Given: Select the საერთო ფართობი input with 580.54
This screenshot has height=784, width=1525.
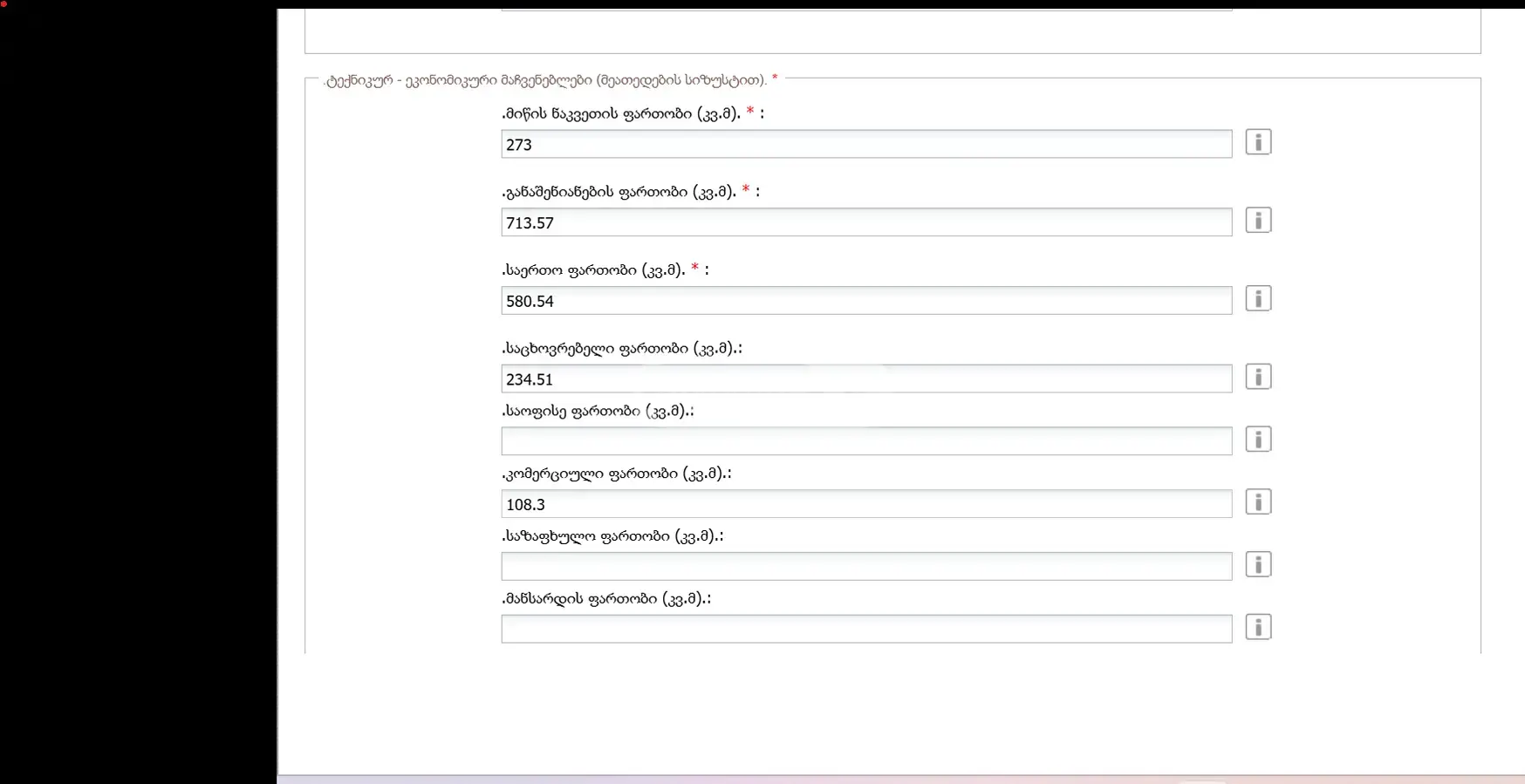Looking at the screenshot, I should (866, 301).
